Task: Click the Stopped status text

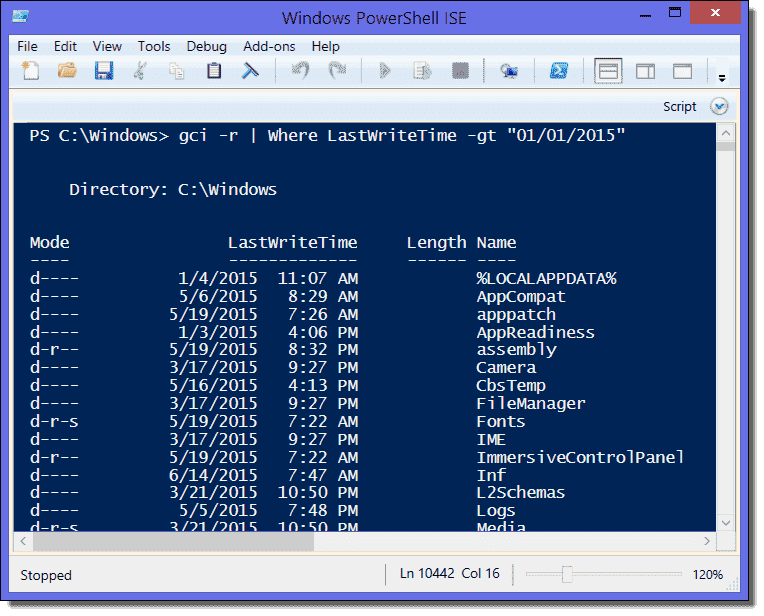Action: coord(46,575)
